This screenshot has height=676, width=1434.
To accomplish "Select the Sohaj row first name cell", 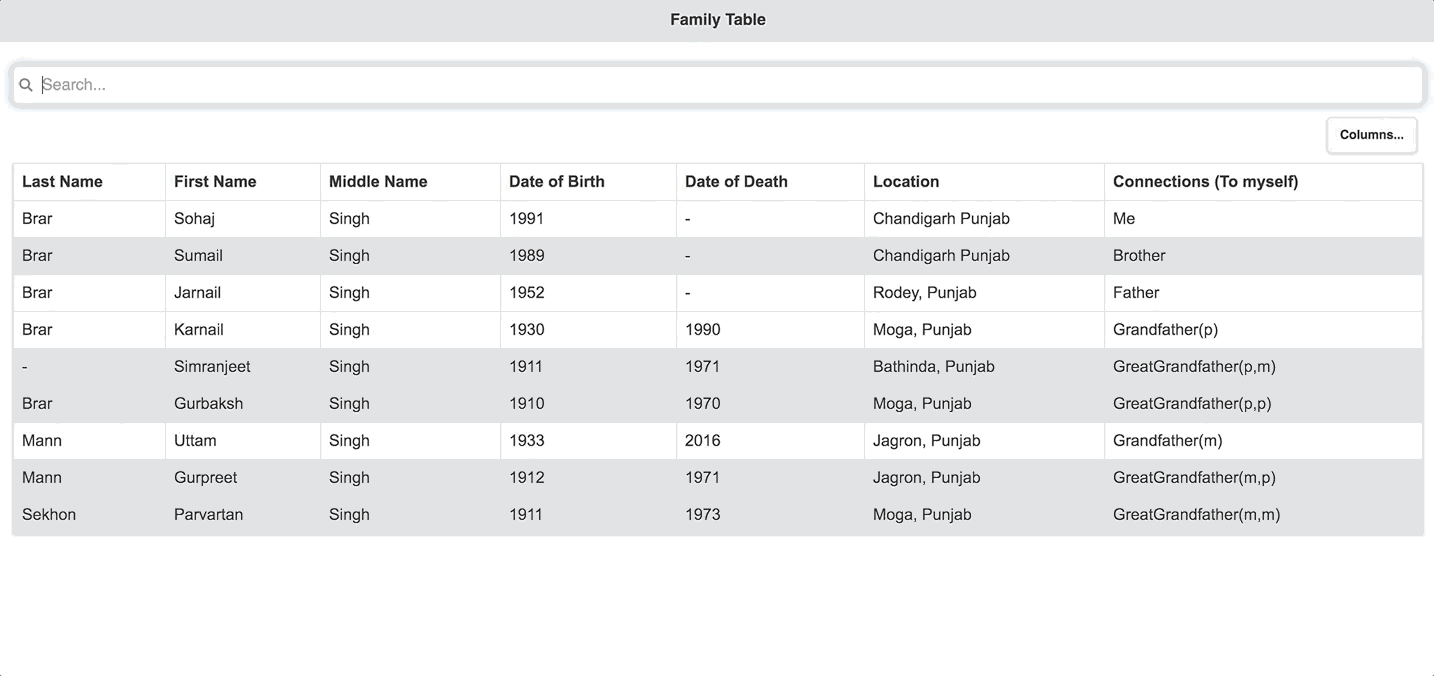I will point(195,219).
